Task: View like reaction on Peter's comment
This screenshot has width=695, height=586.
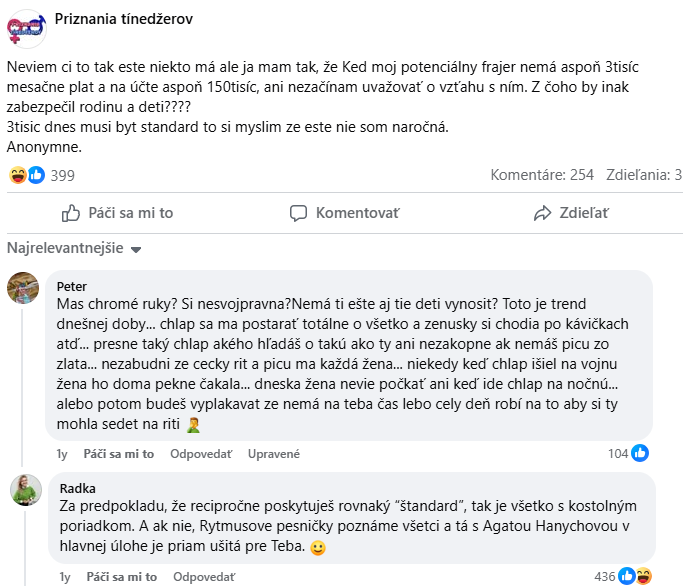Action: [640, 453]
